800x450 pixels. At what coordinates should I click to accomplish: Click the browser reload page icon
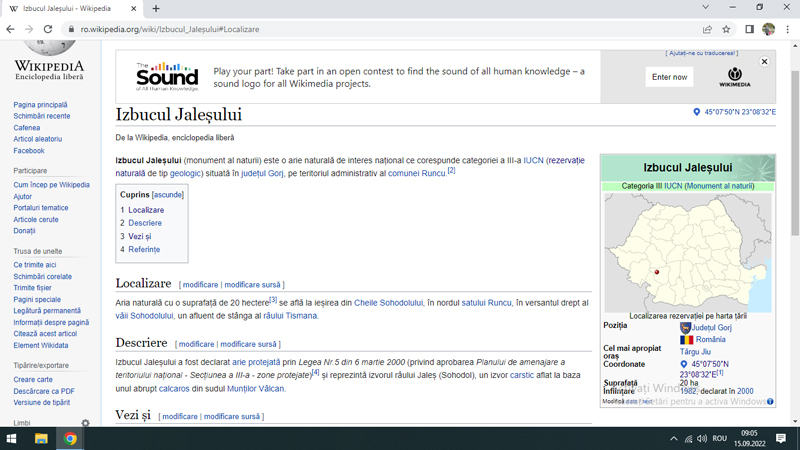(48, 29)
